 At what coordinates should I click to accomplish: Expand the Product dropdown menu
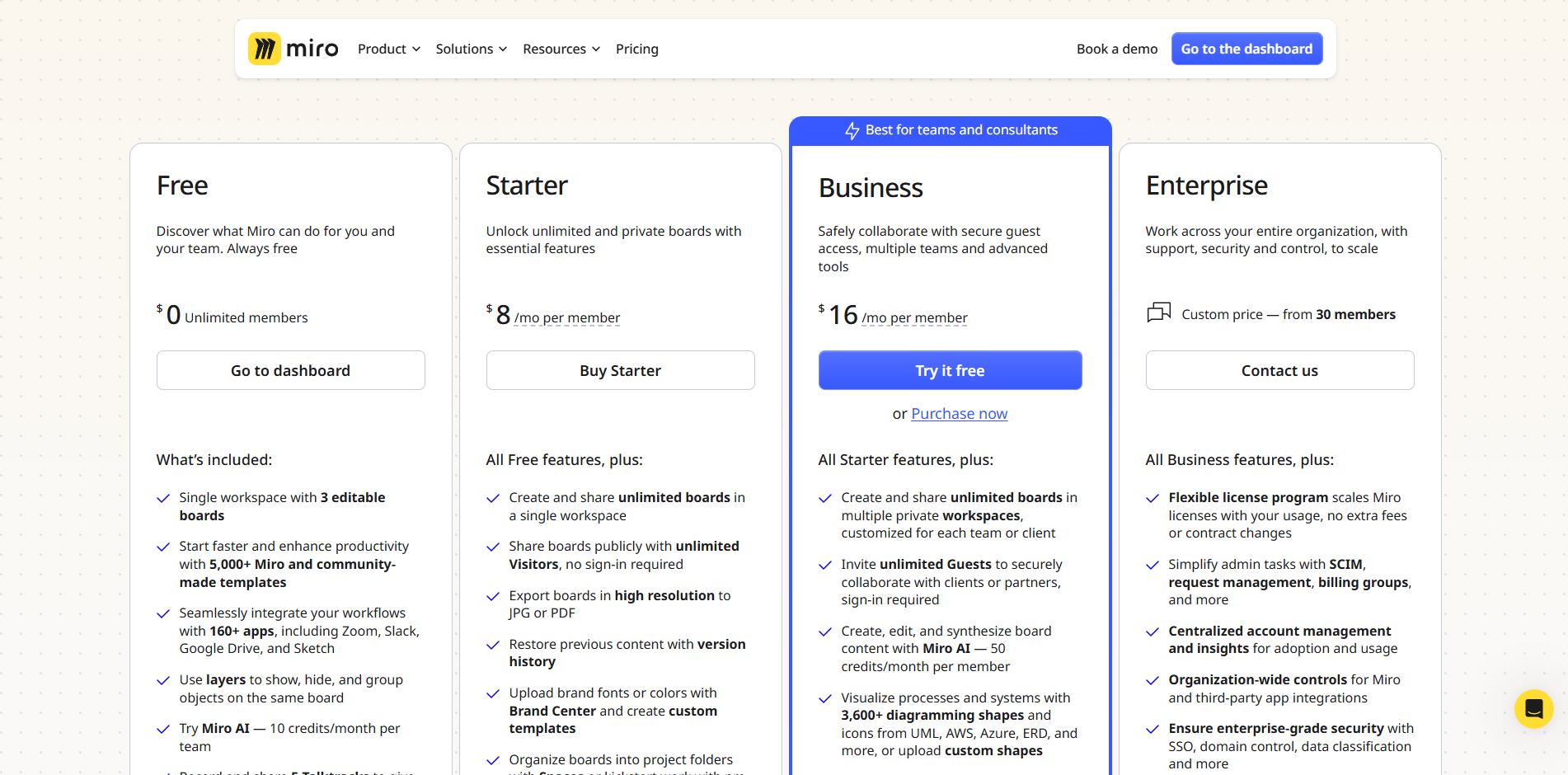click(389, 49)
